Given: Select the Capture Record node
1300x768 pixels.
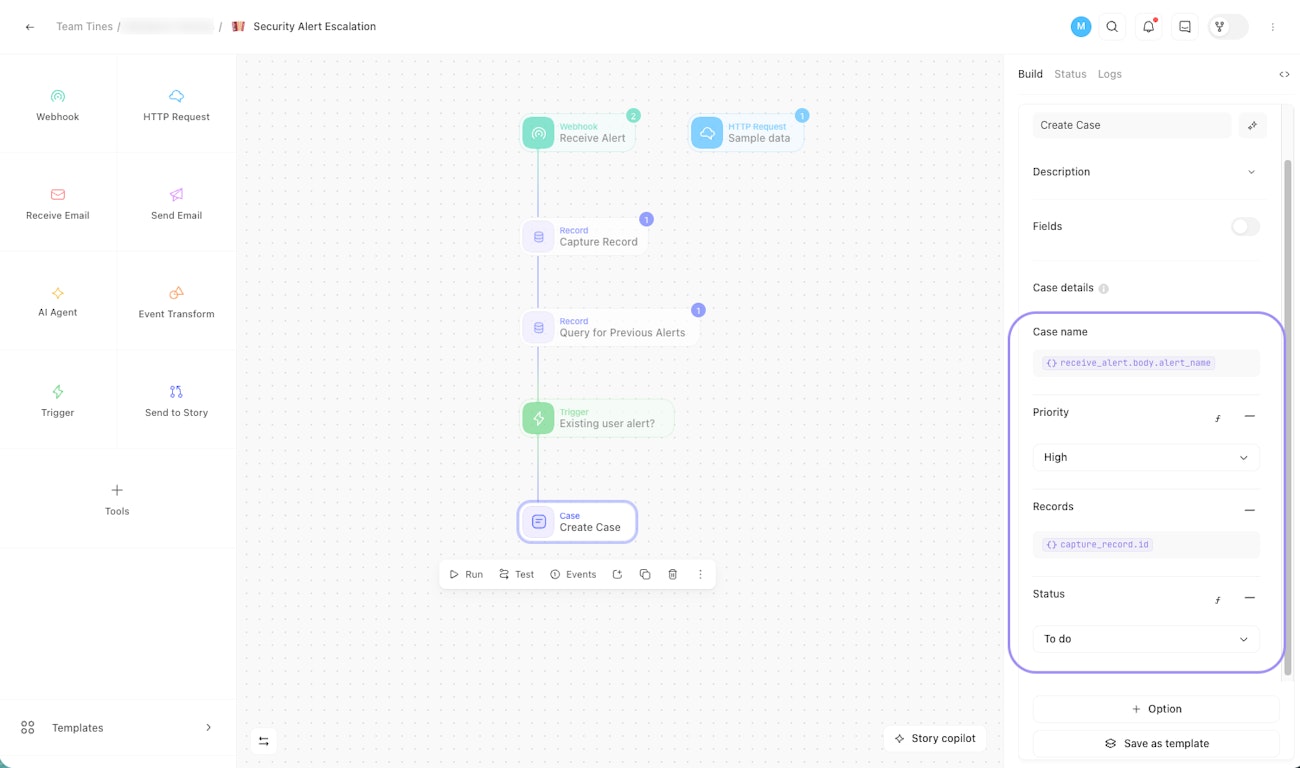Looking at the screenshot, I should (585, 237).
